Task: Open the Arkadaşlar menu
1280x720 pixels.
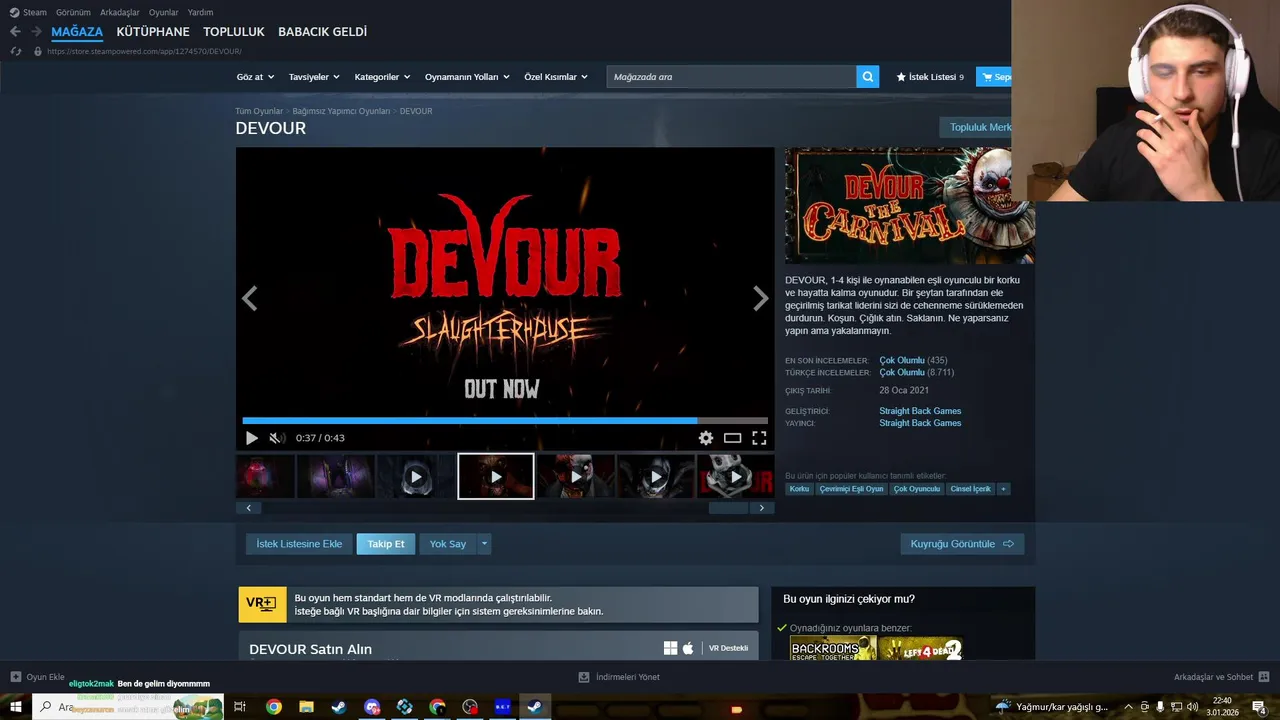Action: click(120, 12)
